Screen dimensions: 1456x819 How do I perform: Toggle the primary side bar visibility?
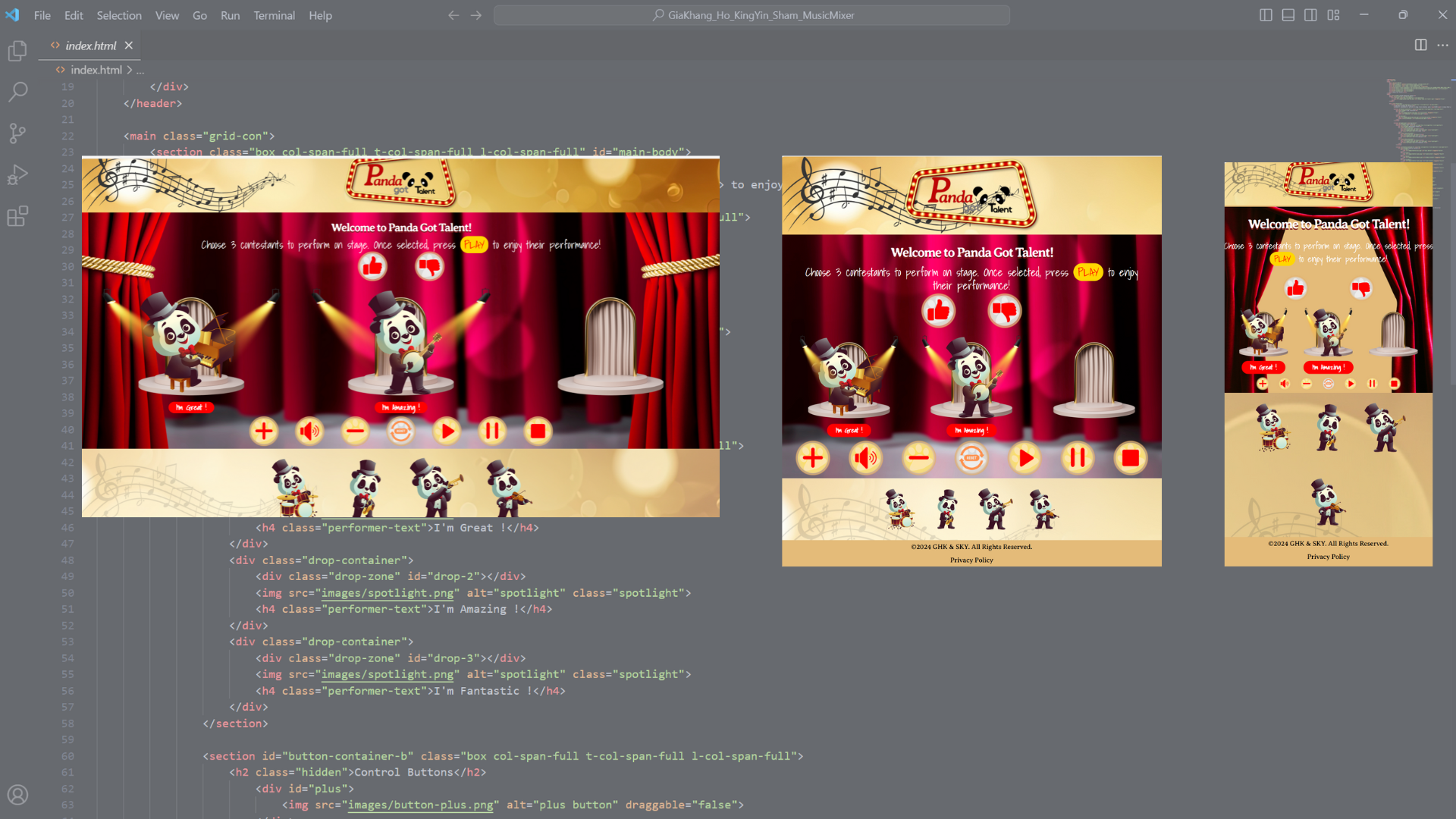pyautogui.click(x=1266, y=15)
